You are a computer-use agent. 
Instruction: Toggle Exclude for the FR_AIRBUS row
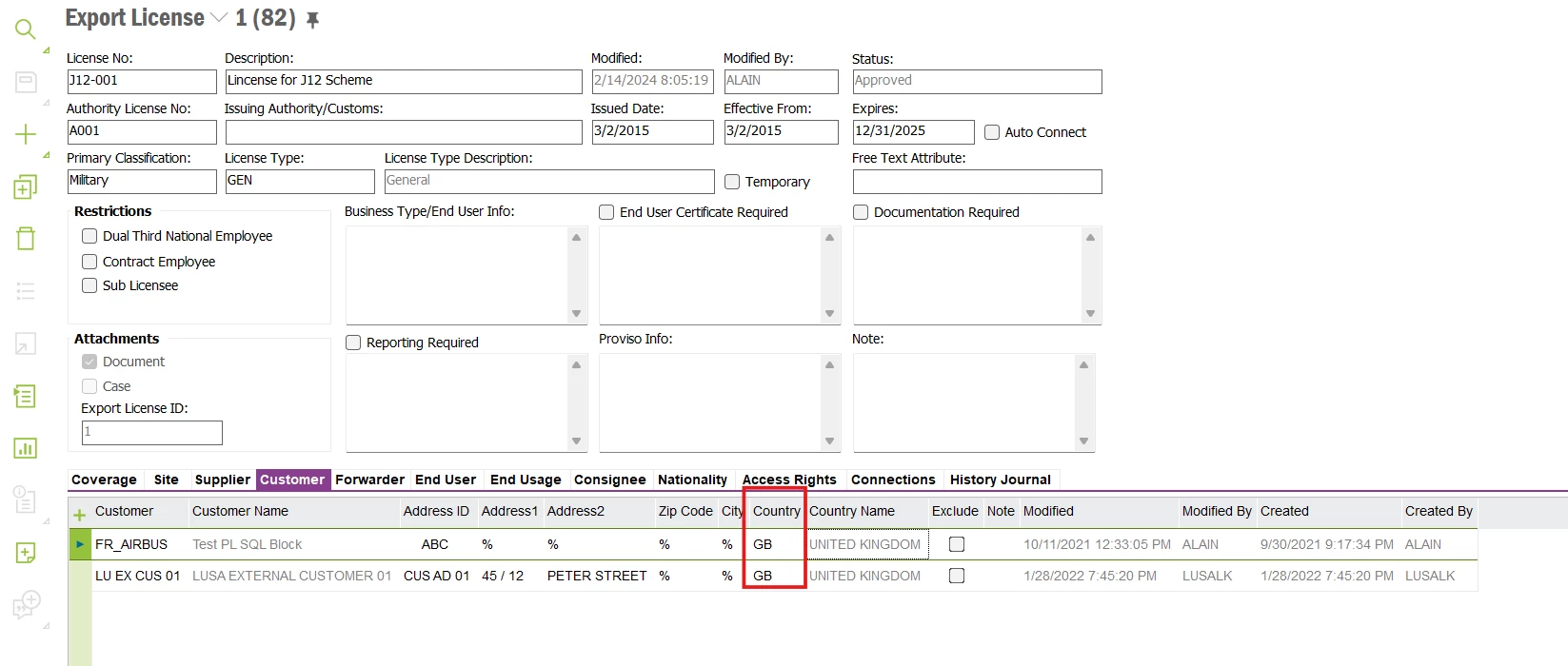[x=957, y=544]
